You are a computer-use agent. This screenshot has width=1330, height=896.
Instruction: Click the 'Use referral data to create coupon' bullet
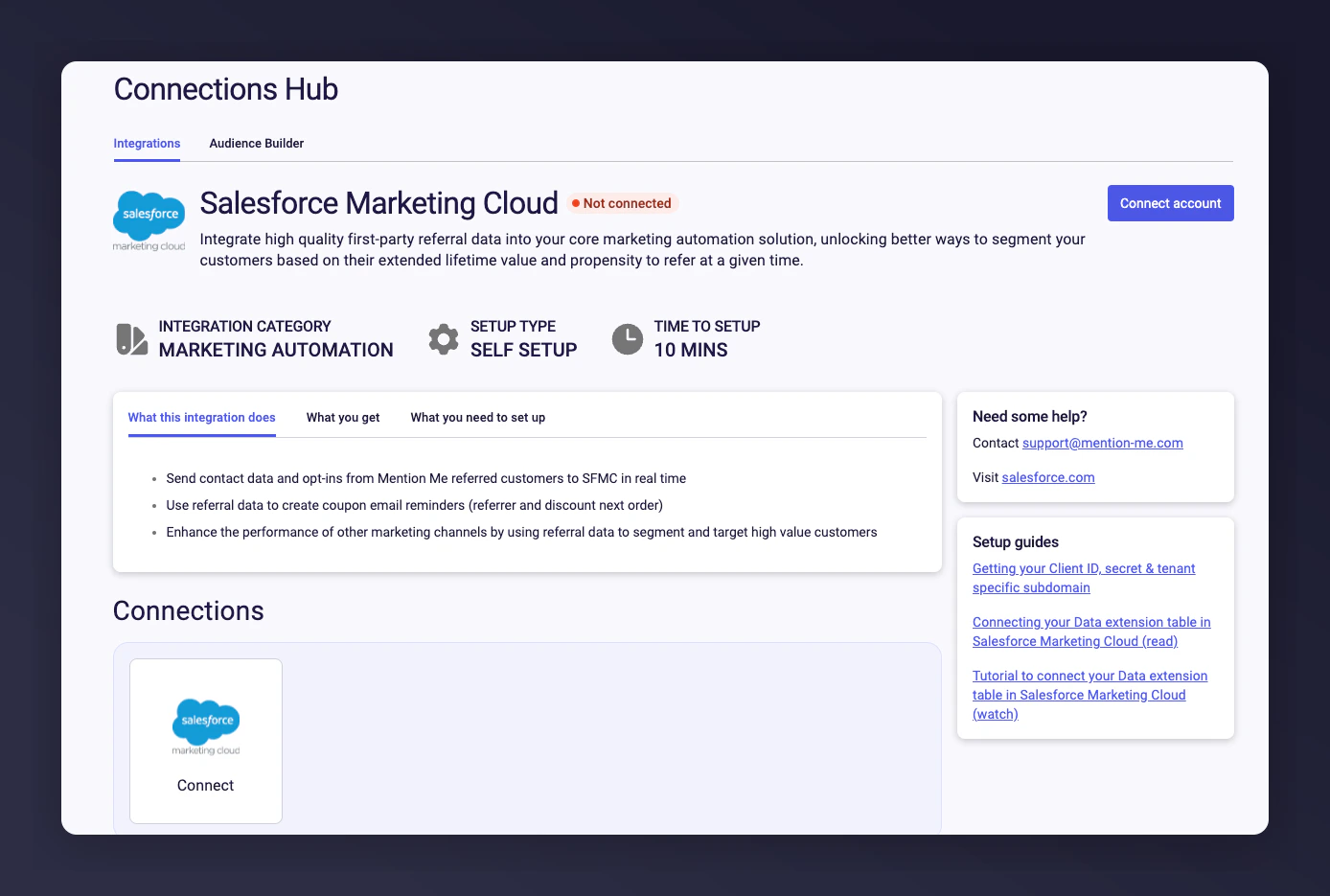pos(415,505)
